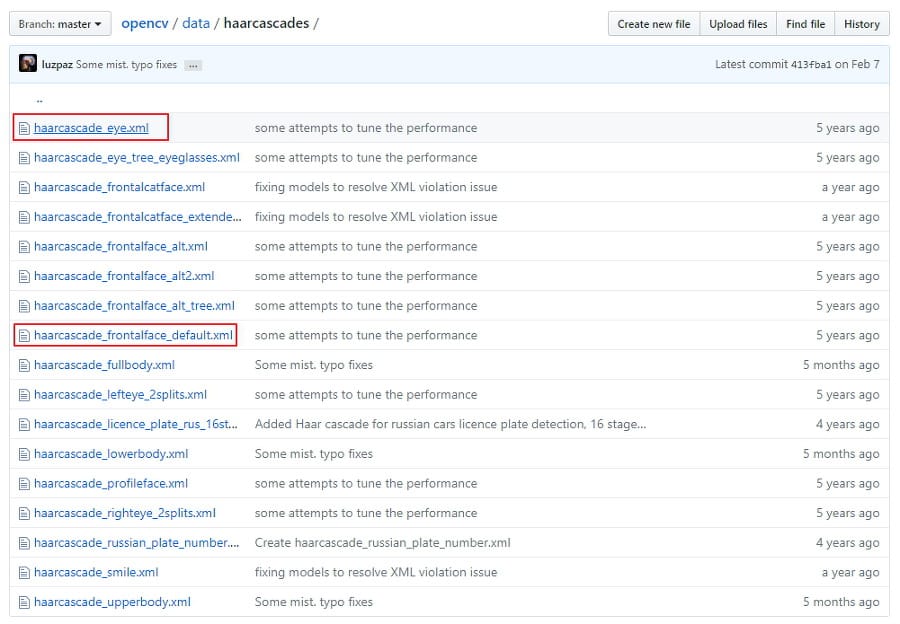
Task: Open commit History
Action: (x=862, y=24)
